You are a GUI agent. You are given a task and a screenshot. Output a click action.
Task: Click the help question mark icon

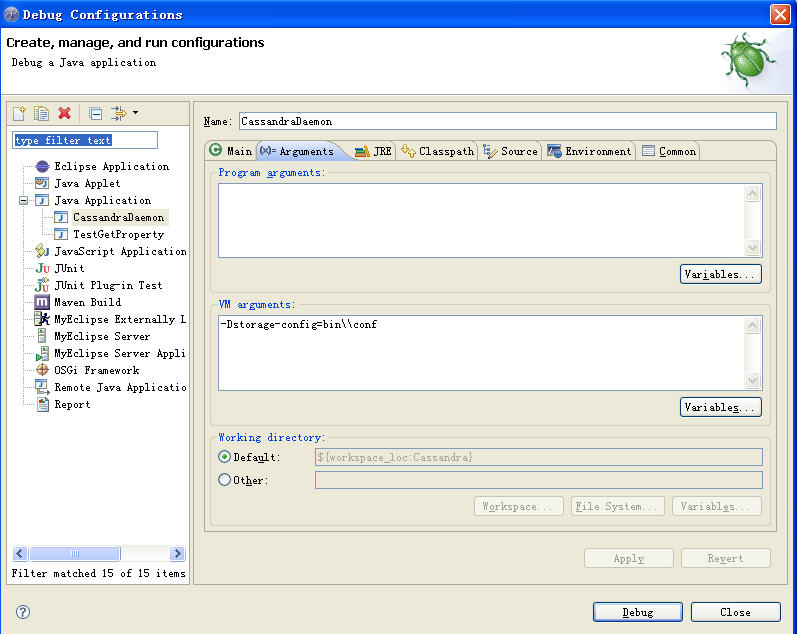23,612
